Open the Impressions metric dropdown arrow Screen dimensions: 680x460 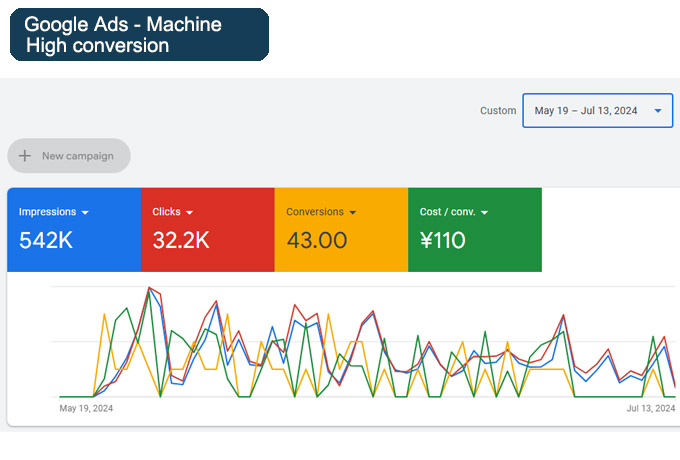point(85,212)
